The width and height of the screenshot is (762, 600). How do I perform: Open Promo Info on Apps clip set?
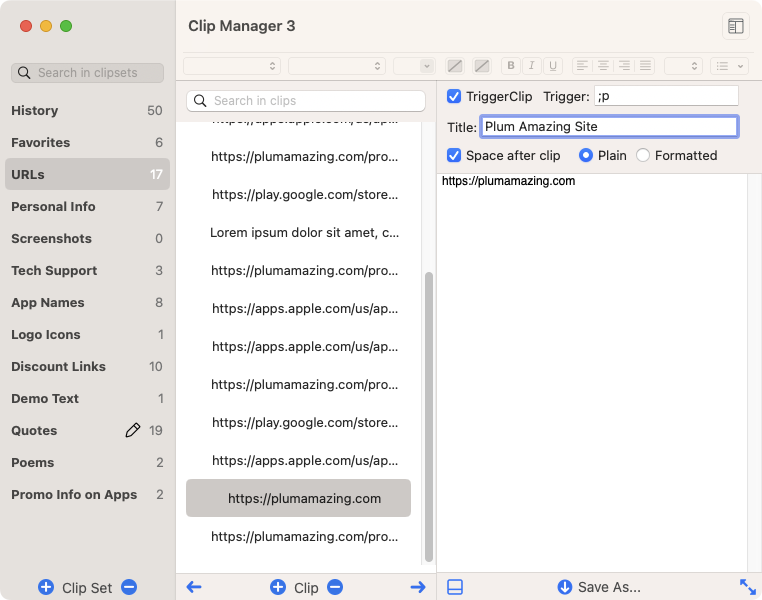pyautogui.click(x=87, y=494)
